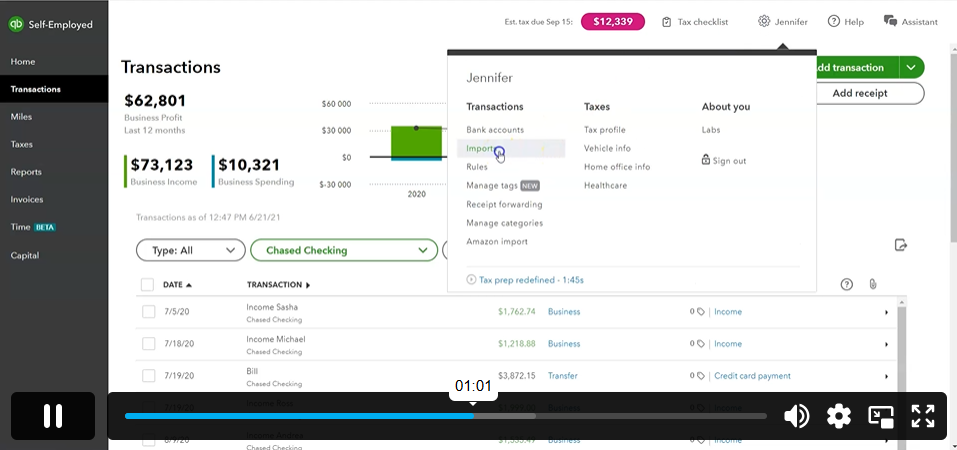Click the Help question mark icon
The height and width of the screenshot is (450, 957).
tap(833, 21)
